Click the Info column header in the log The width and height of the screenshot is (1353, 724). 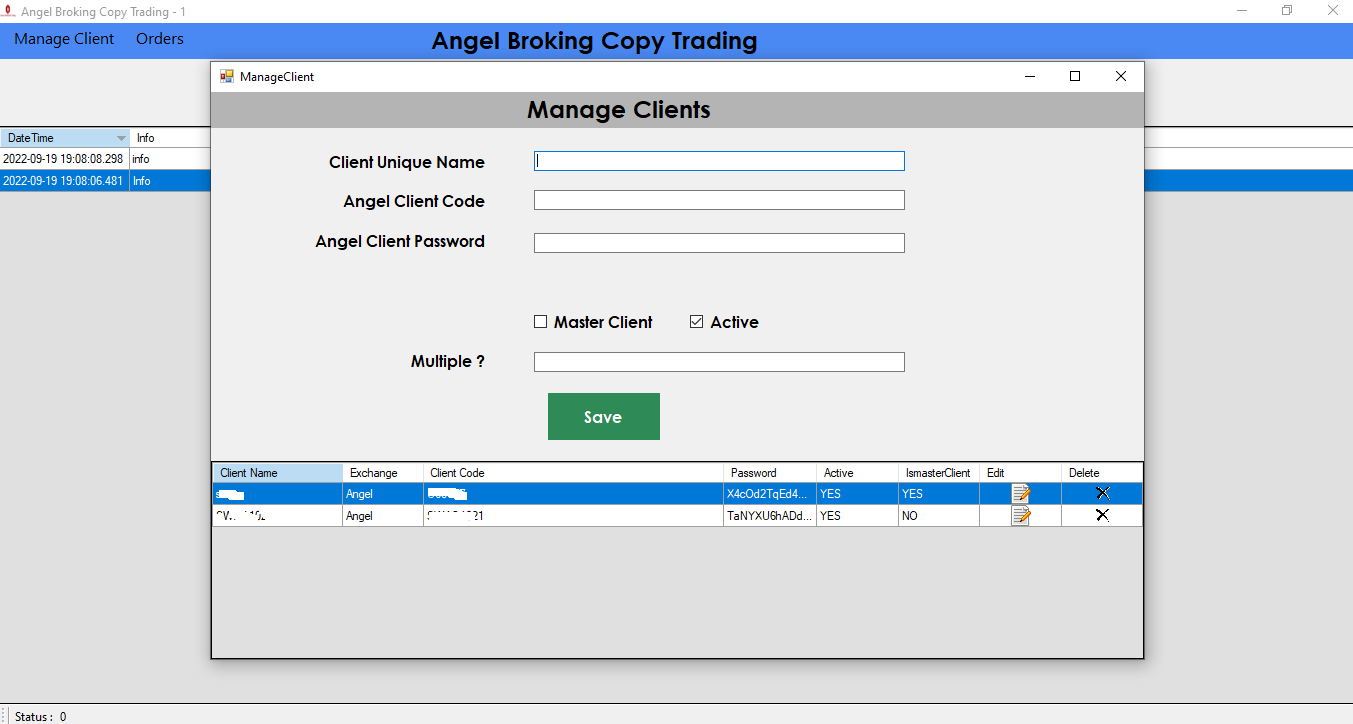pyautogui.click(x=146, y=138)
